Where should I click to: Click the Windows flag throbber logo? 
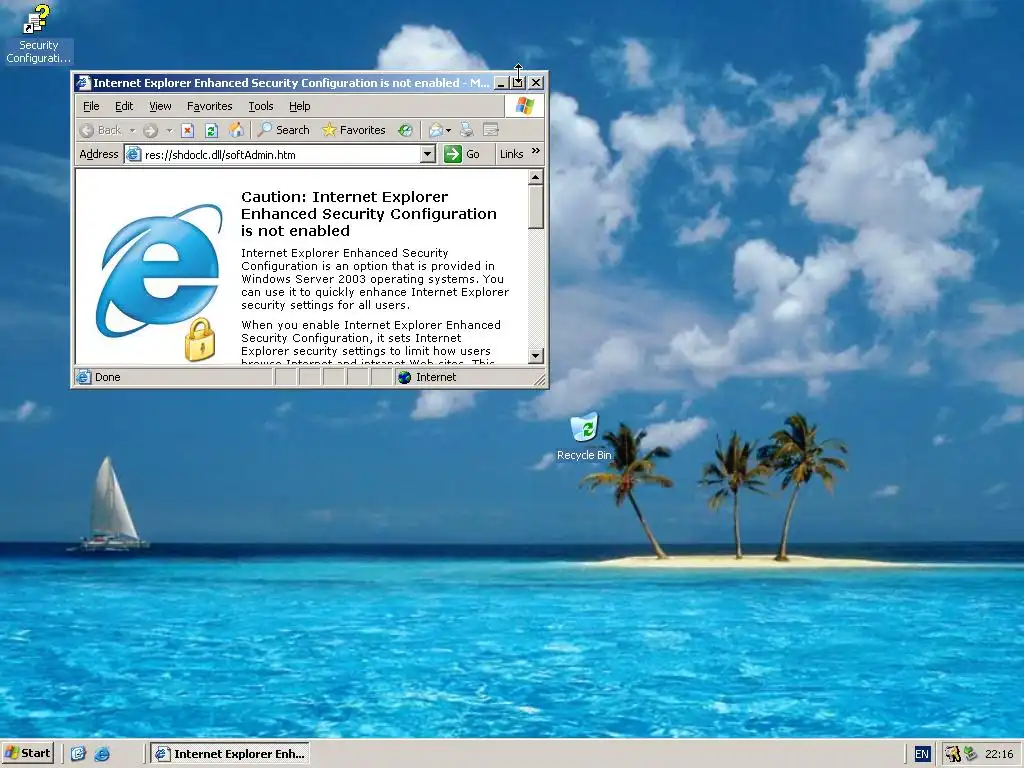524,106
